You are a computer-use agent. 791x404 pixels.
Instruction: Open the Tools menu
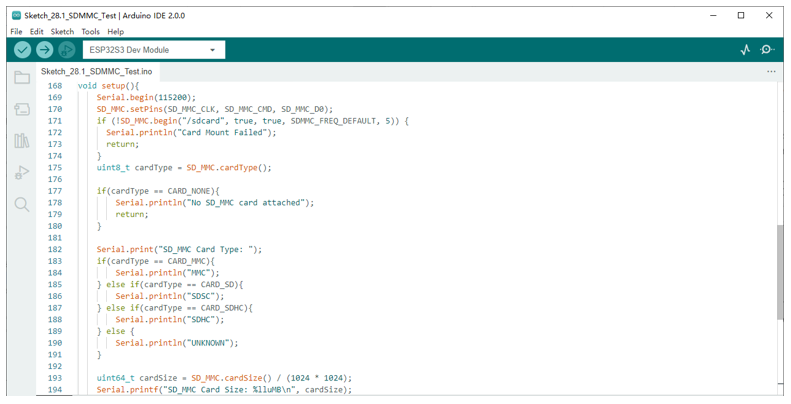91,31
